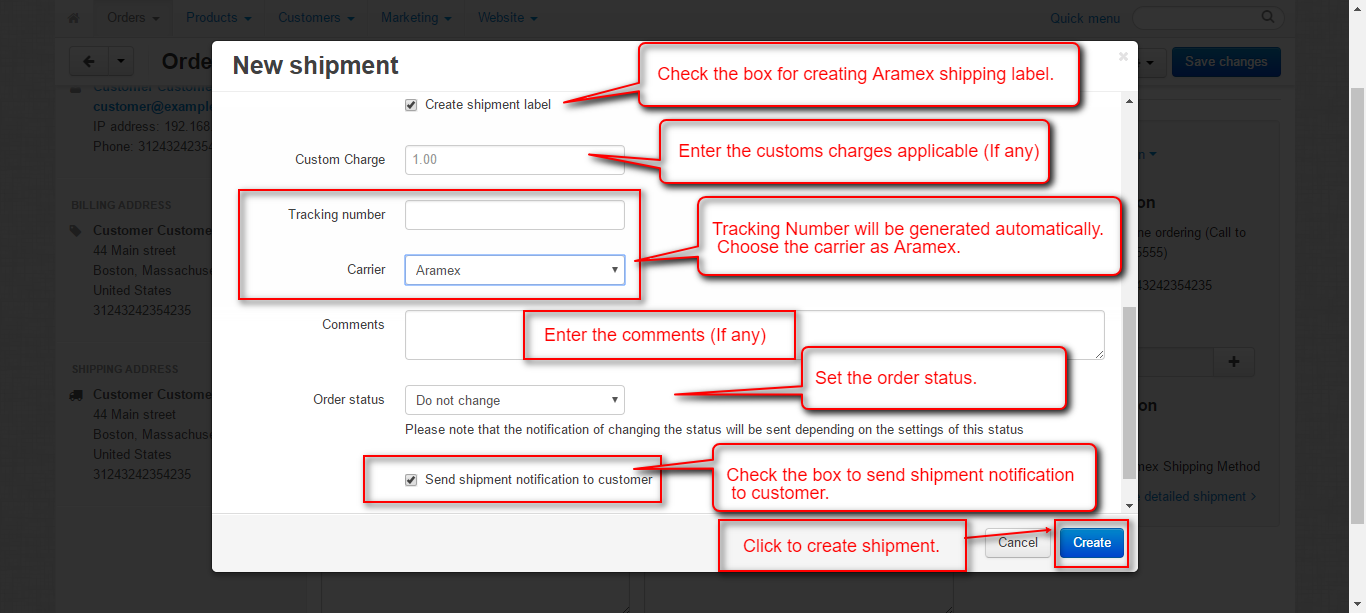Click the back arrow button on the order page

88,62
